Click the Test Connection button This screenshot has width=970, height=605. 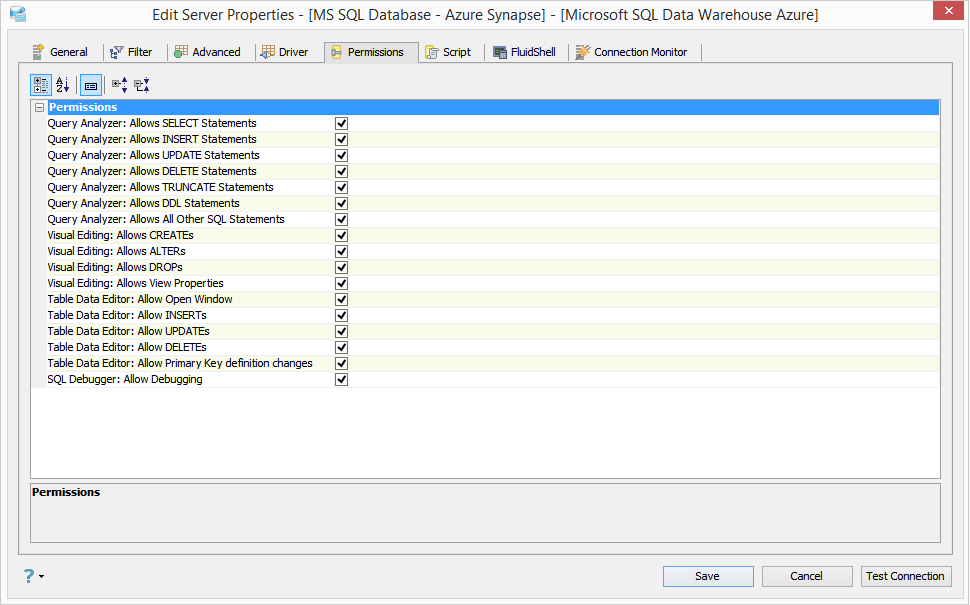point(906,576)
